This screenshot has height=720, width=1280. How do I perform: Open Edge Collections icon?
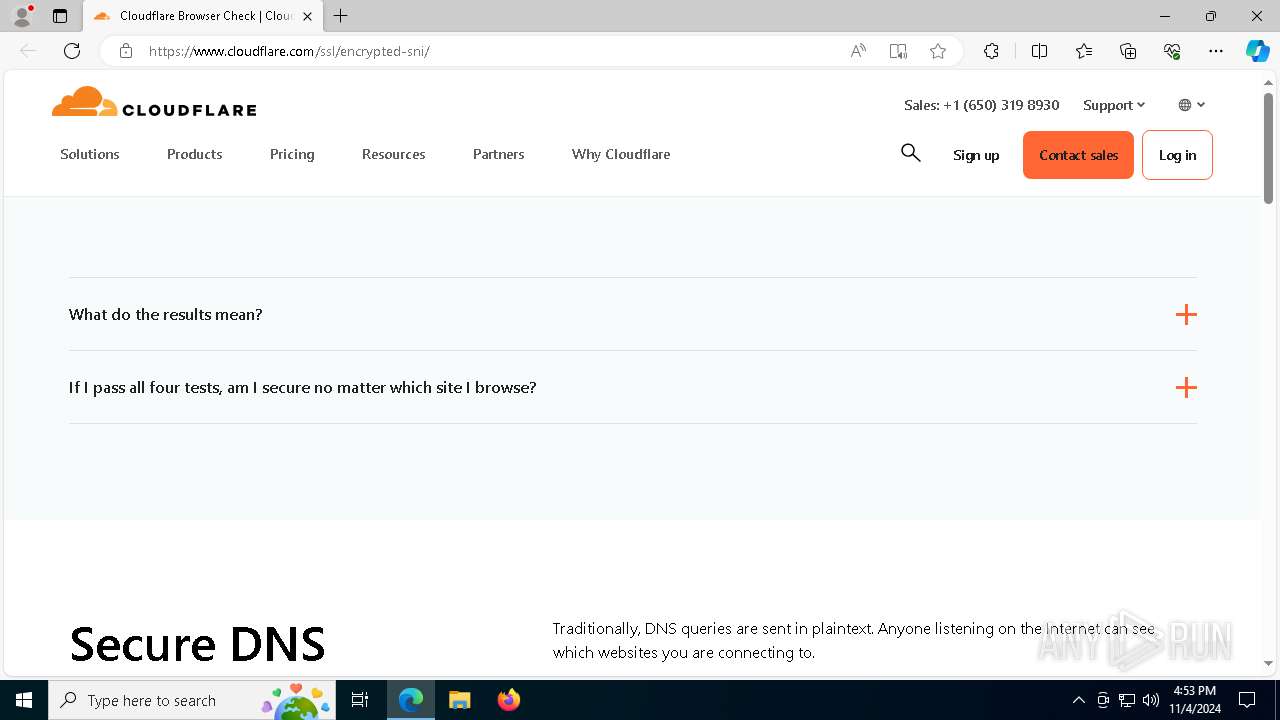pos(1128,51)
